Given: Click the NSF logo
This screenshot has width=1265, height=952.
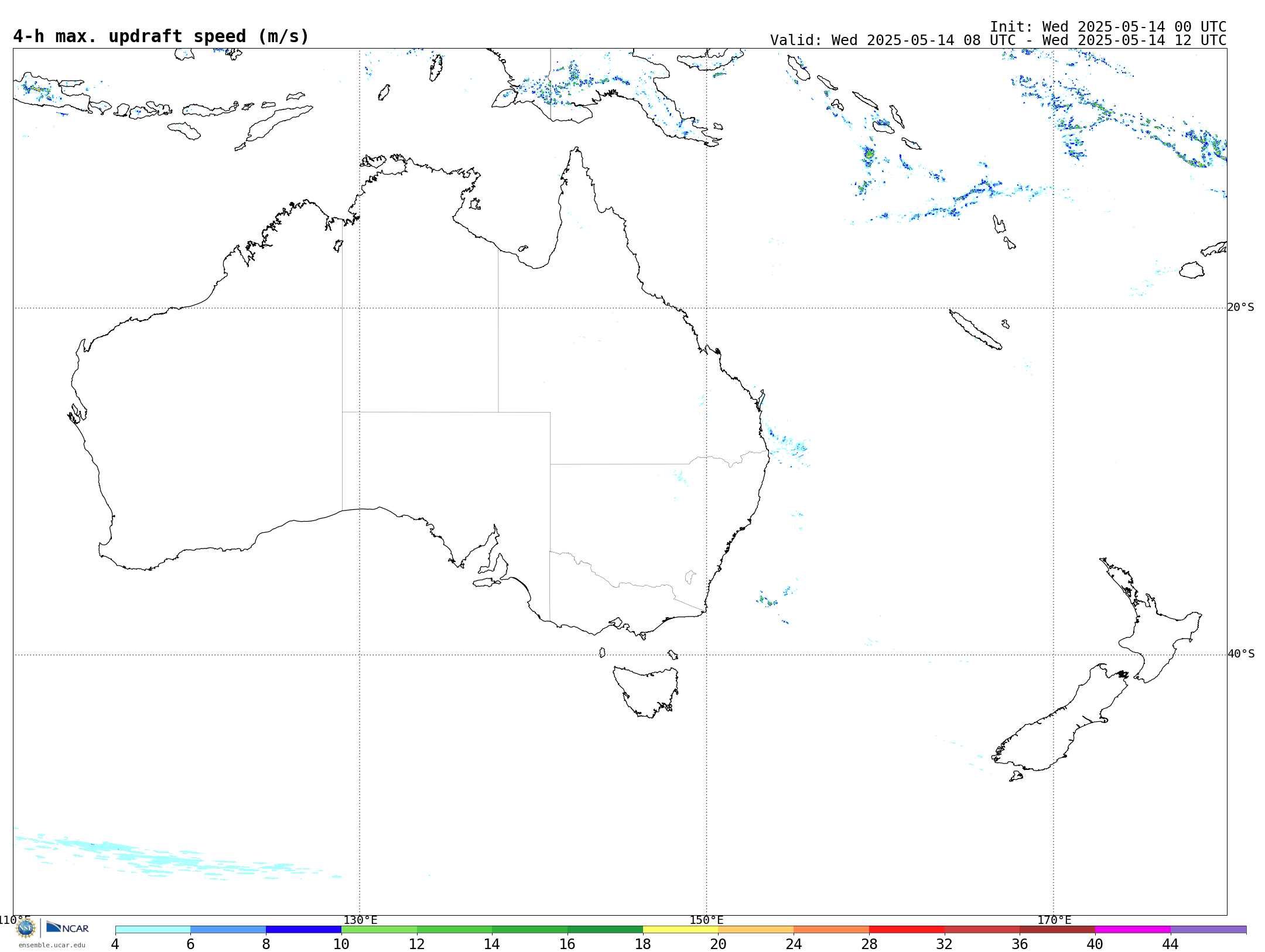Looking at the screenshot, I should coord(26,928).
